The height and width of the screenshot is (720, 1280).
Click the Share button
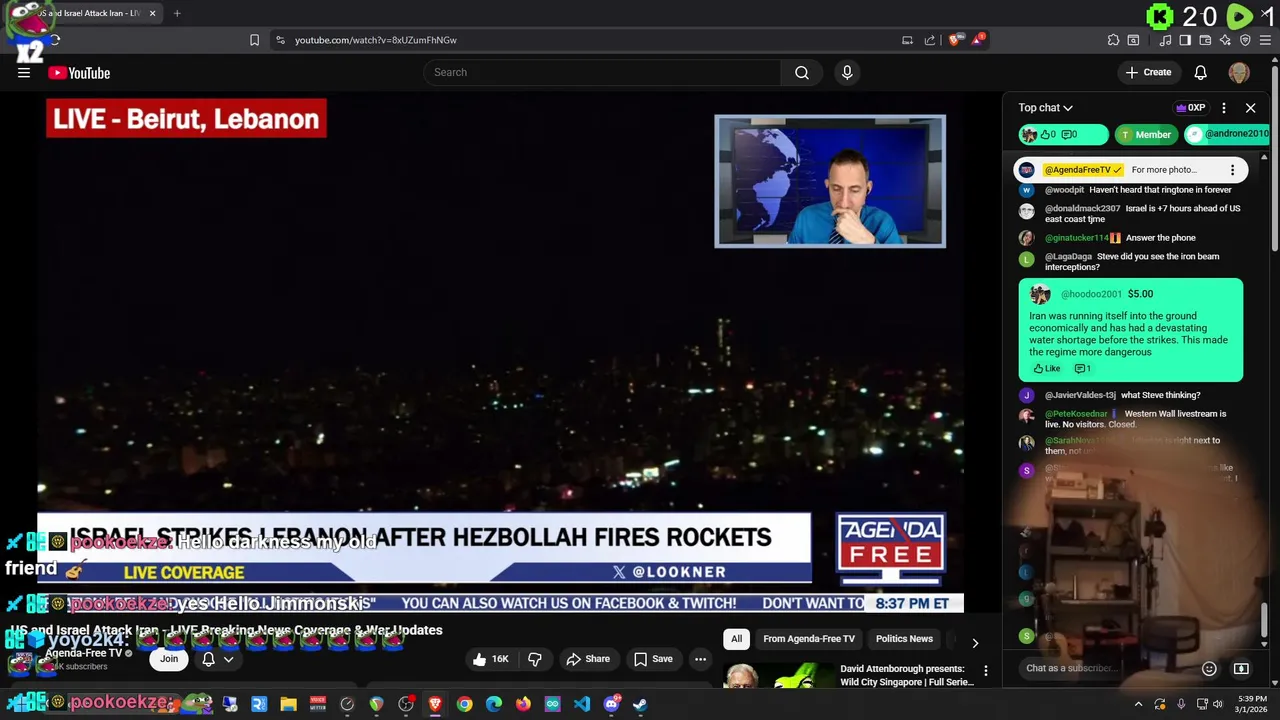(588, 659)
